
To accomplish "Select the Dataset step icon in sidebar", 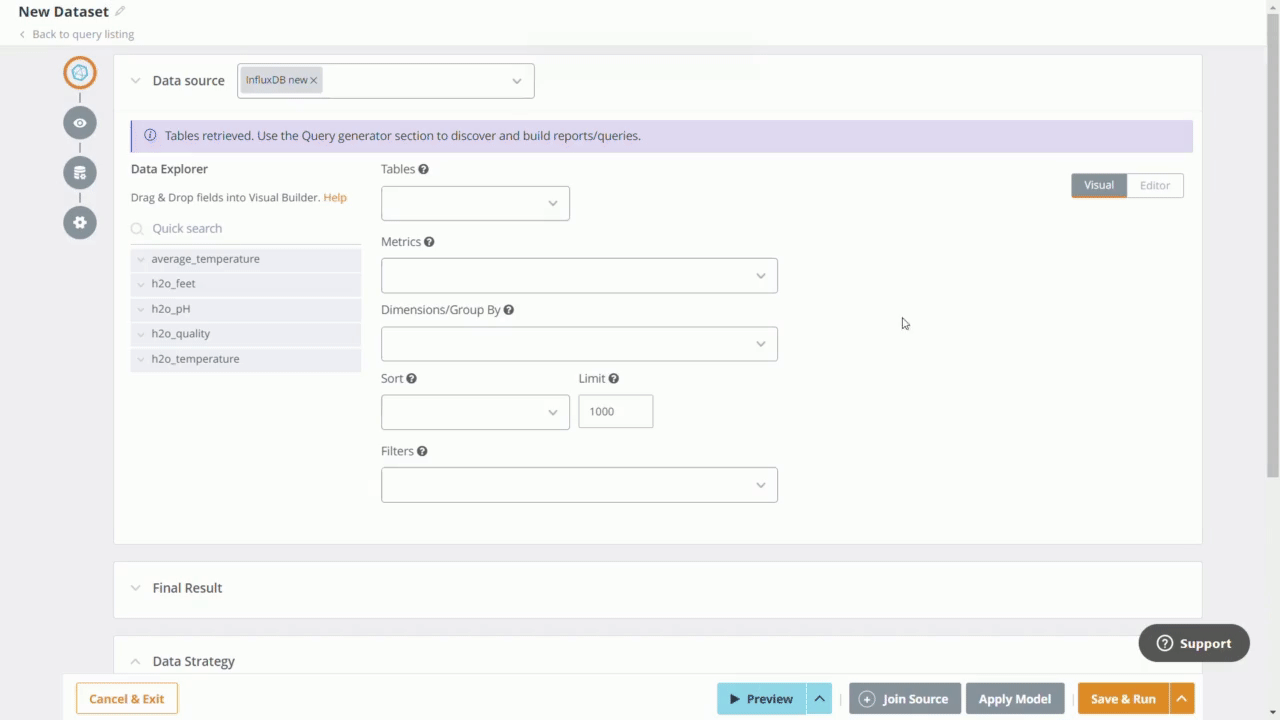I will pyautogui.click(x=79, y=72).
